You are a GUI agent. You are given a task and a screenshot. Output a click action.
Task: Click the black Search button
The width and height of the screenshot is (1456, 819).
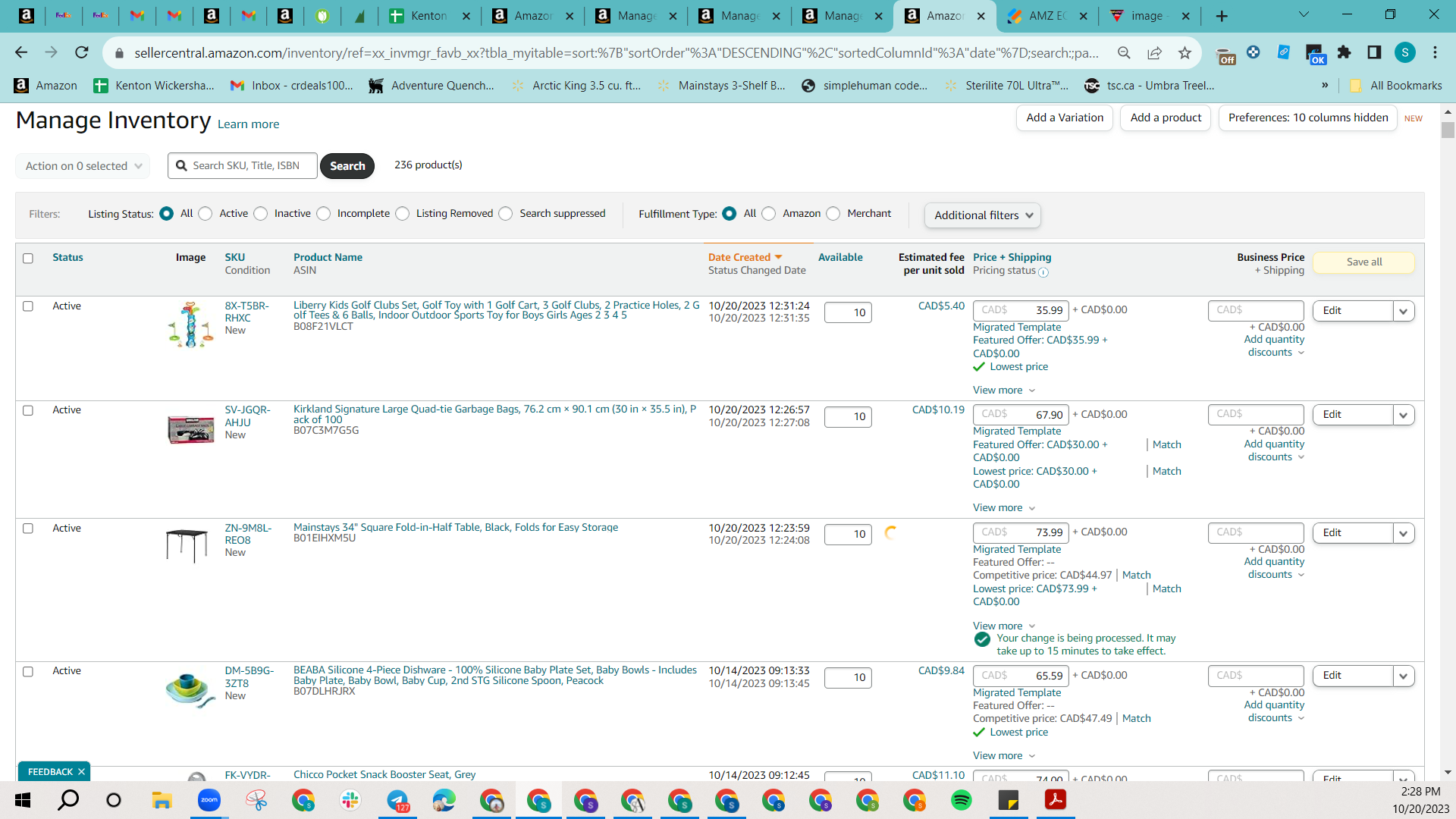click(347, 166)
